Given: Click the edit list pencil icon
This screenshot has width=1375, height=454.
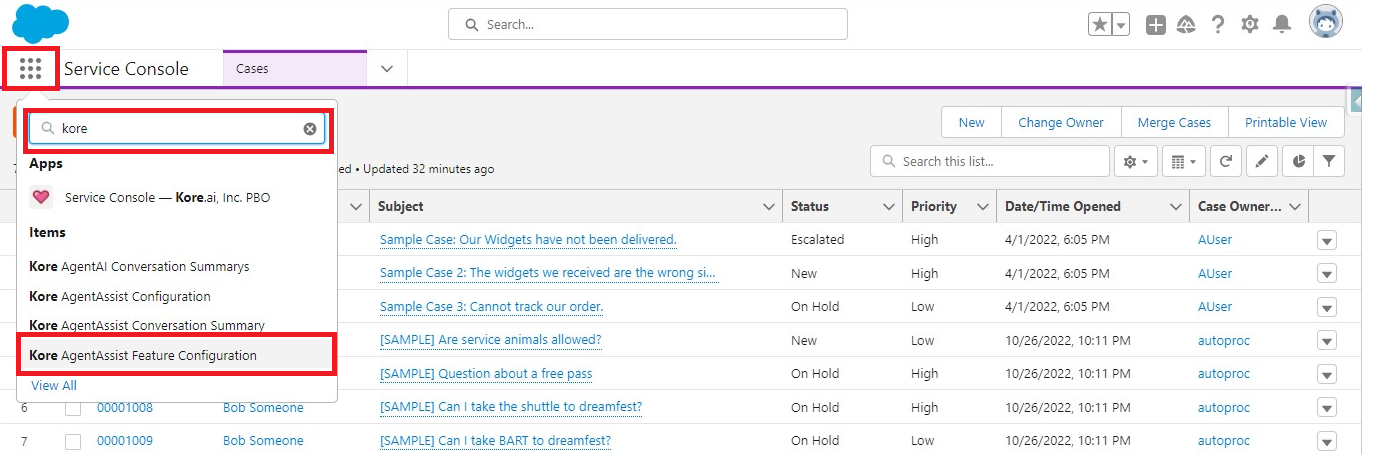Looking at the screenshot, I should [x=1262, y=161].
